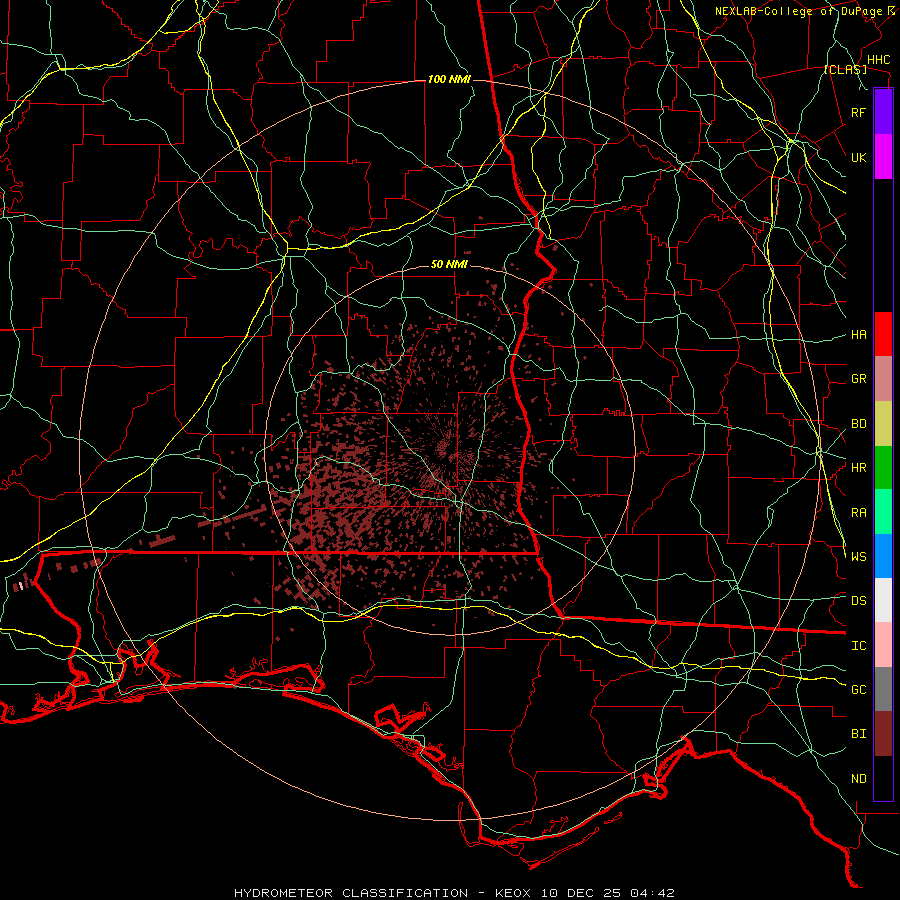Image resolution: width=900 pixels, height=900 pixels.
Task: Click the HHC product label
Action: pyautogui.click(x=878, y=60)
